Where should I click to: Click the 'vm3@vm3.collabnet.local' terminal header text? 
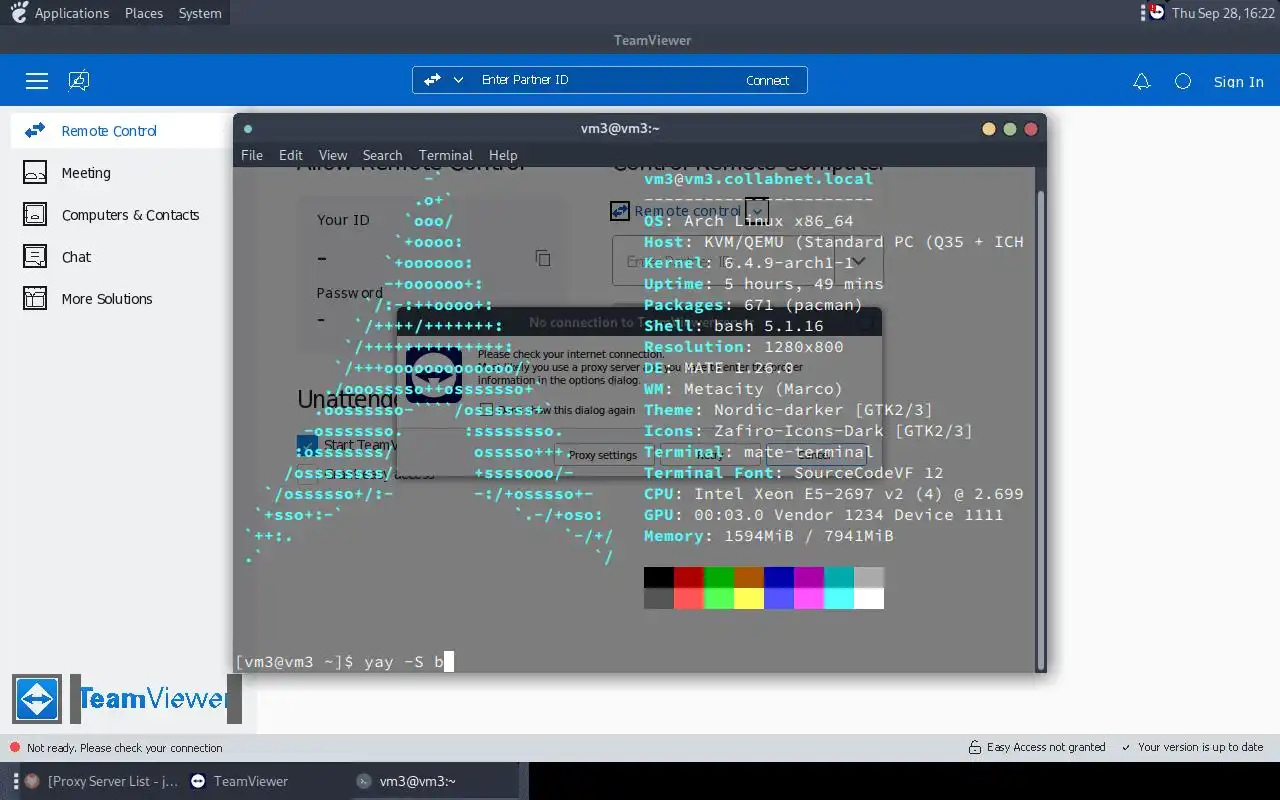point(759,179)
